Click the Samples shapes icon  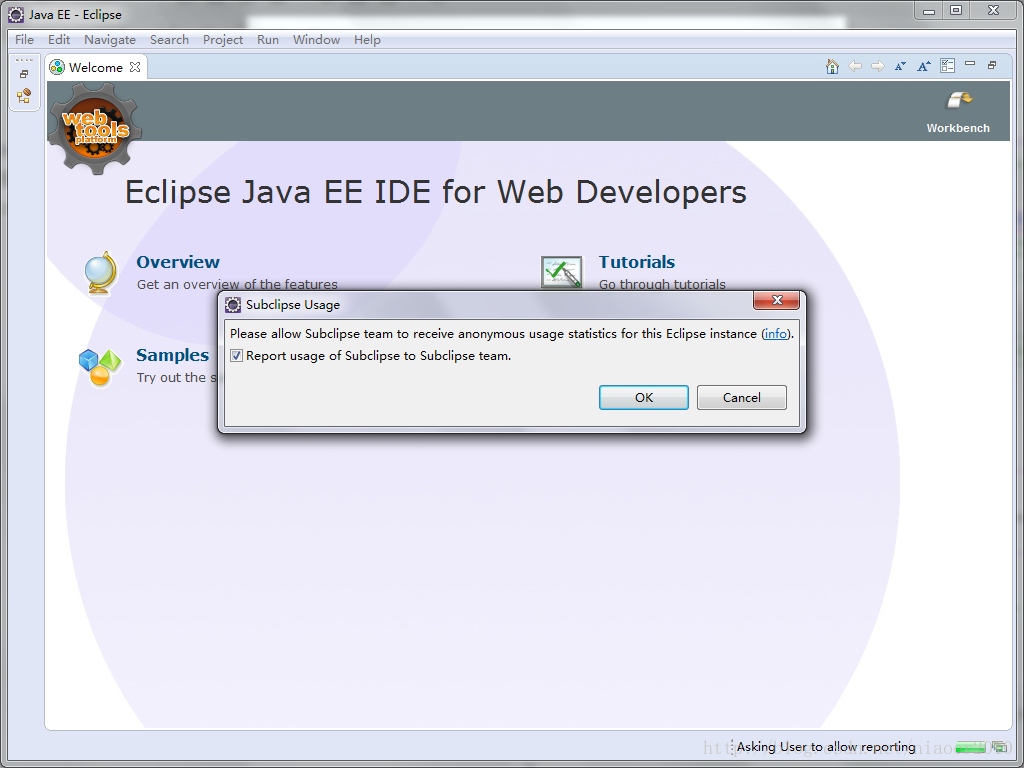pos(100,367)
